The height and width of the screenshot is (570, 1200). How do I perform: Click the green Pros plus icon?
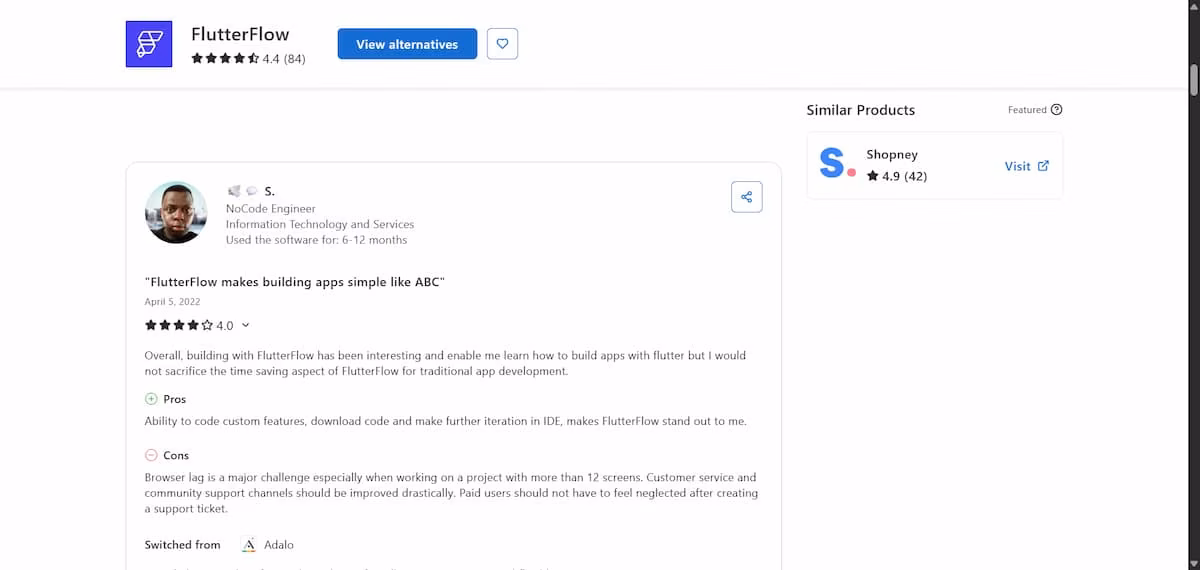[x=151, y=399]
